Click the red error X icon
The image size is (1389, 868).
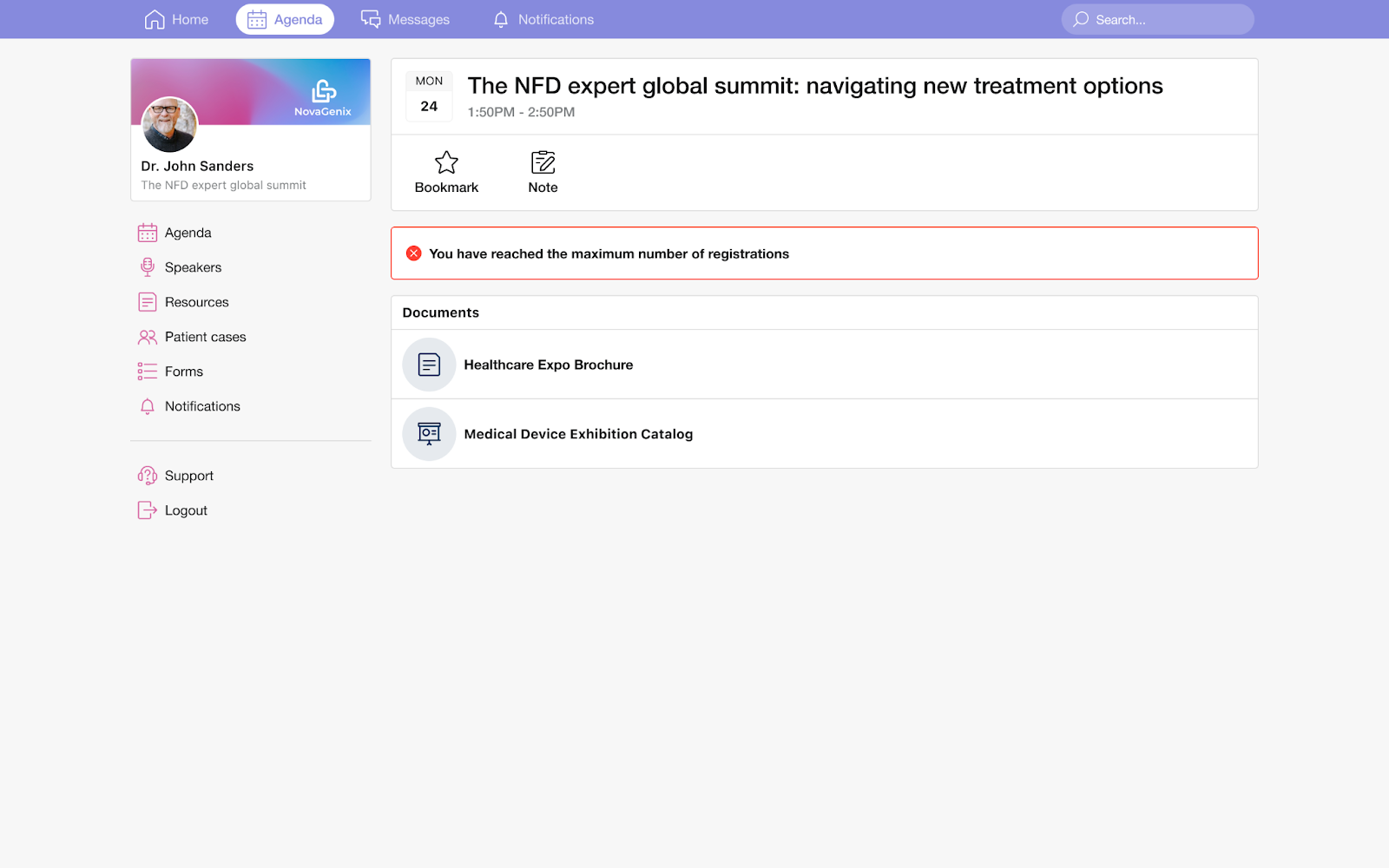click(414, 253)
